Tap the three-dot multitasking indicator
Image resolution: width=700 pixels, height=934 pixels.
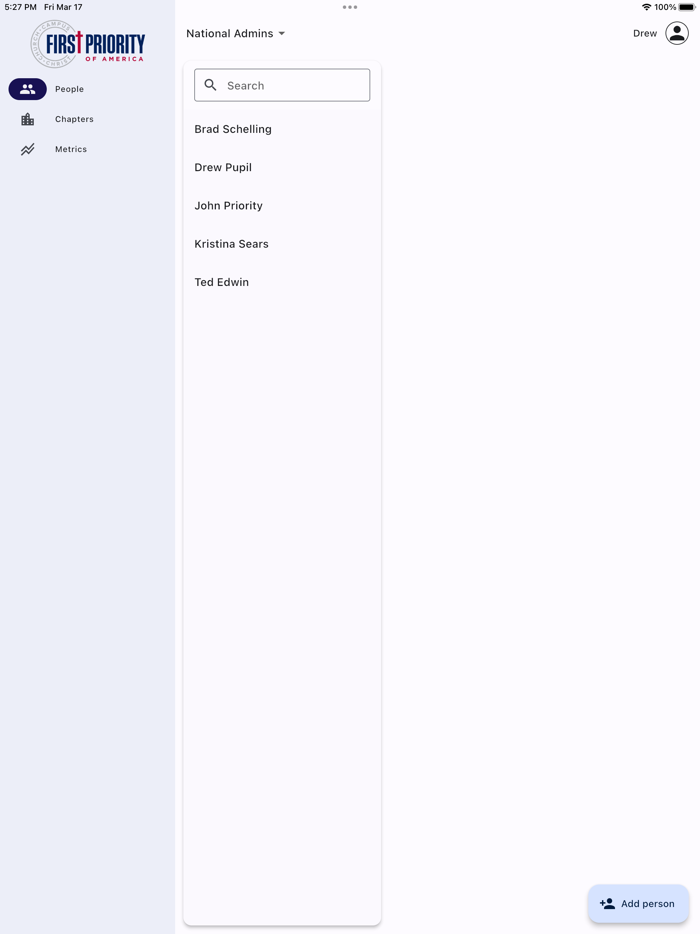pyautogui.click(x=350, y=7)
